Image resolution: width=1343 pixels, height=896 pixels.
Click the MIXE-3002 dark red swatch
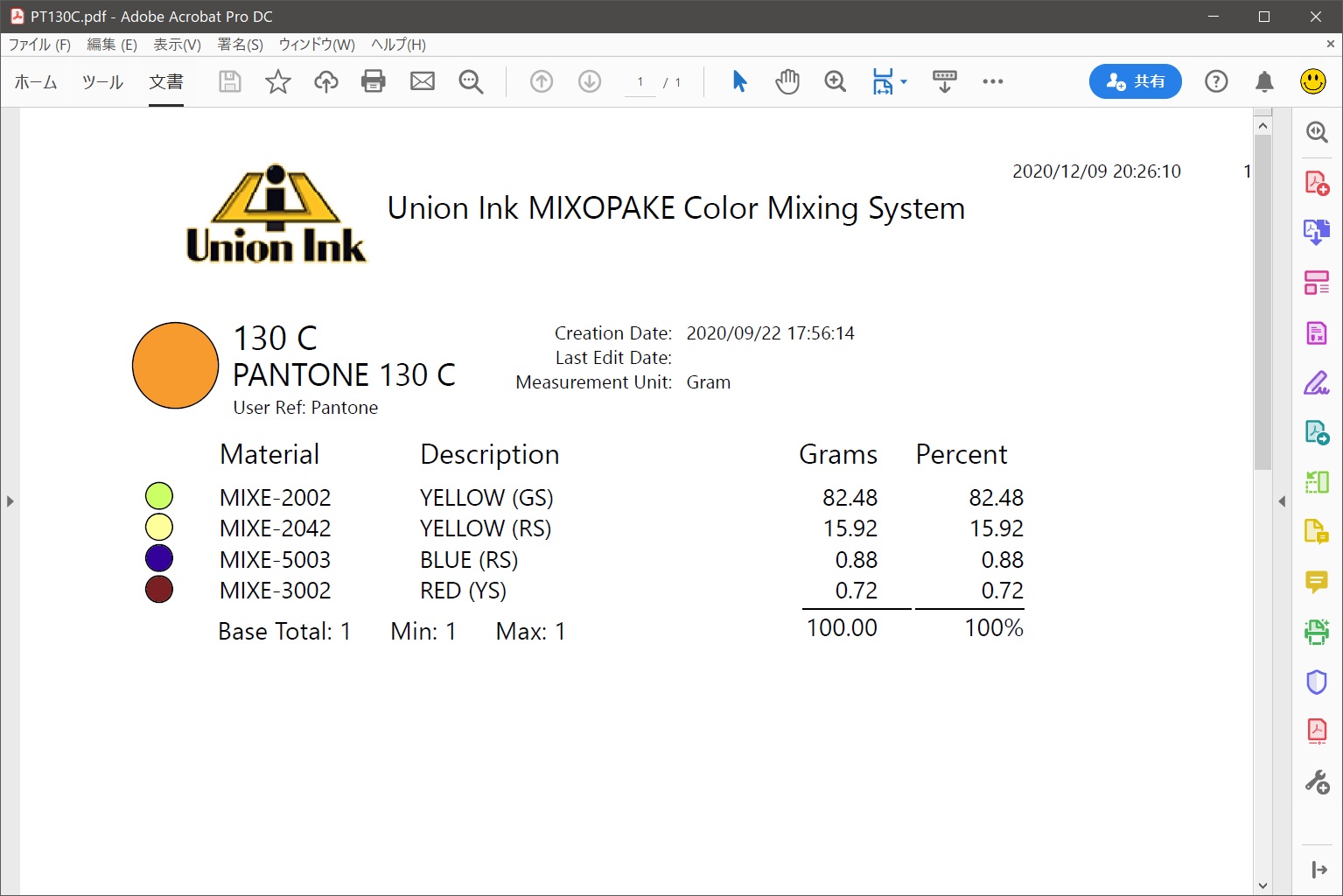159,590
